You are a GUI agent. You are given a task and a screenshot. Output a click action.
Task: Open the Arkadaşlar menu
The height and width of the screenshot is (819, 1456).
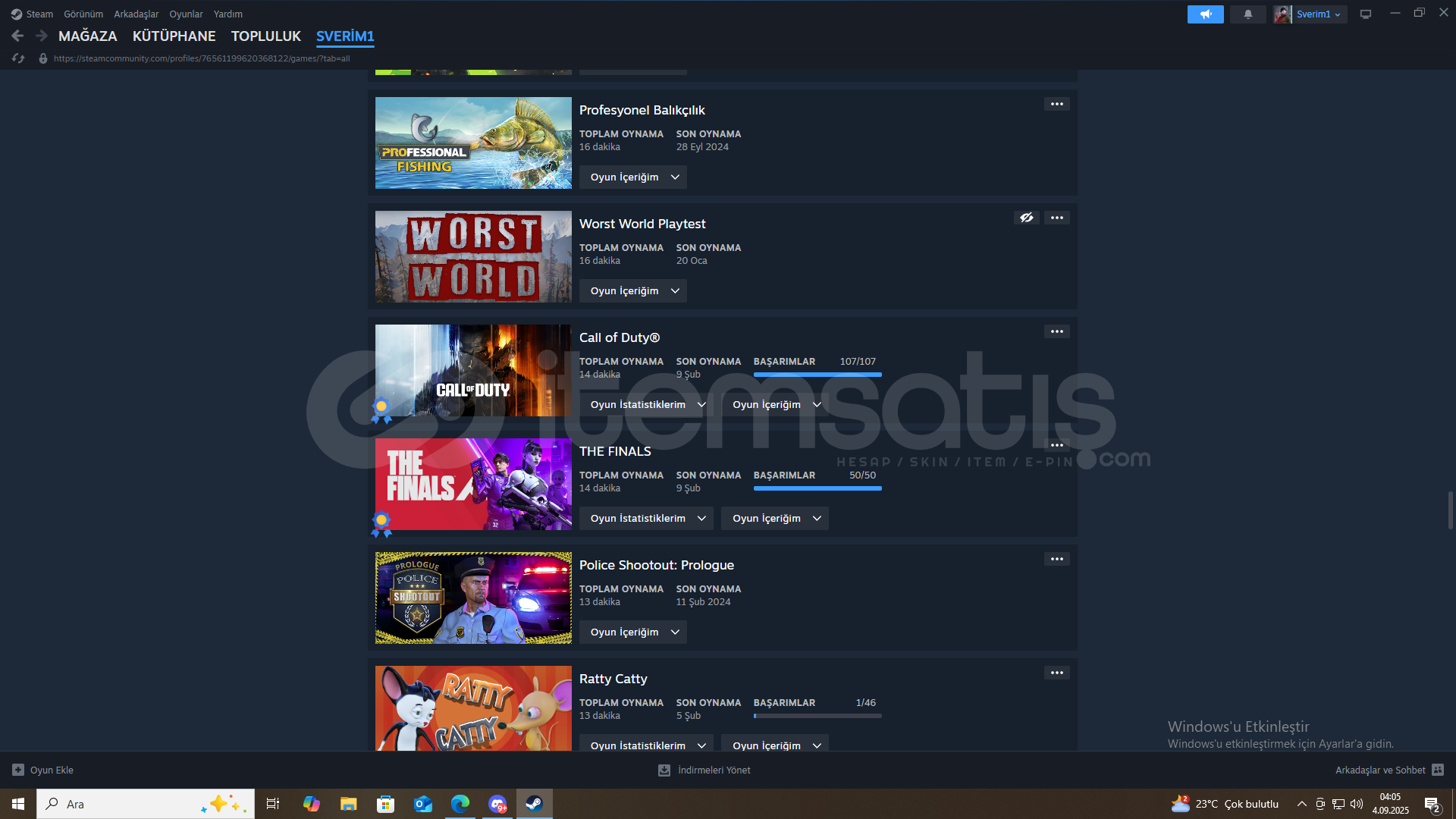(x=136, y=14)
